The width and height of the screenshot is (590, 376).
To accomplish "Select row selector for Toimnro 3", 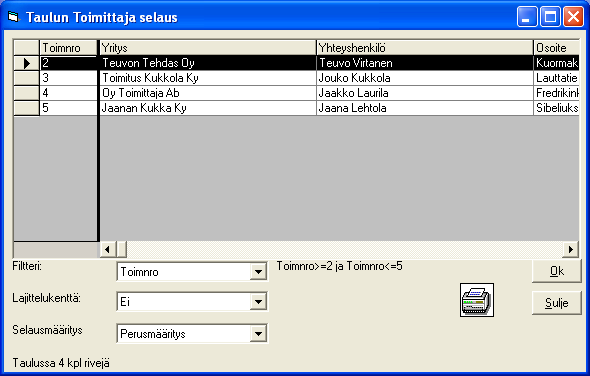I will tap(26, 78).
